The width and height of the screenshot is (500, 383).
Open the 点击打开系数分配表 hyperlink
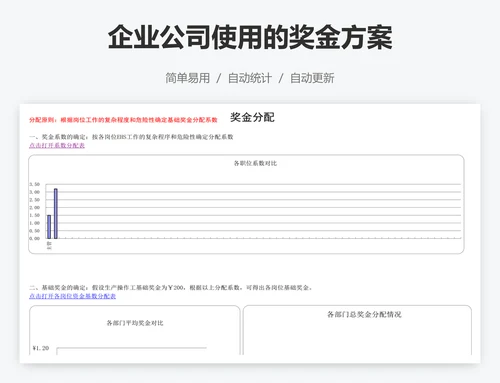(x=57, y=145)
